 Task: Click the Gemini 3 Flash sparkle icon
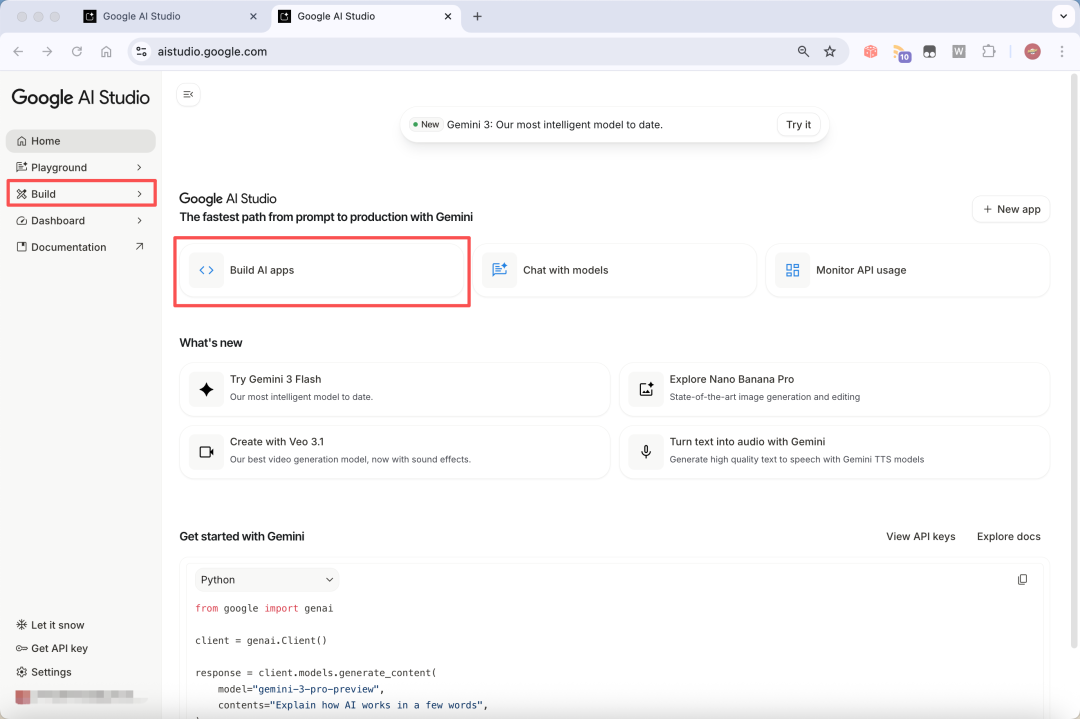click(206, 390)
